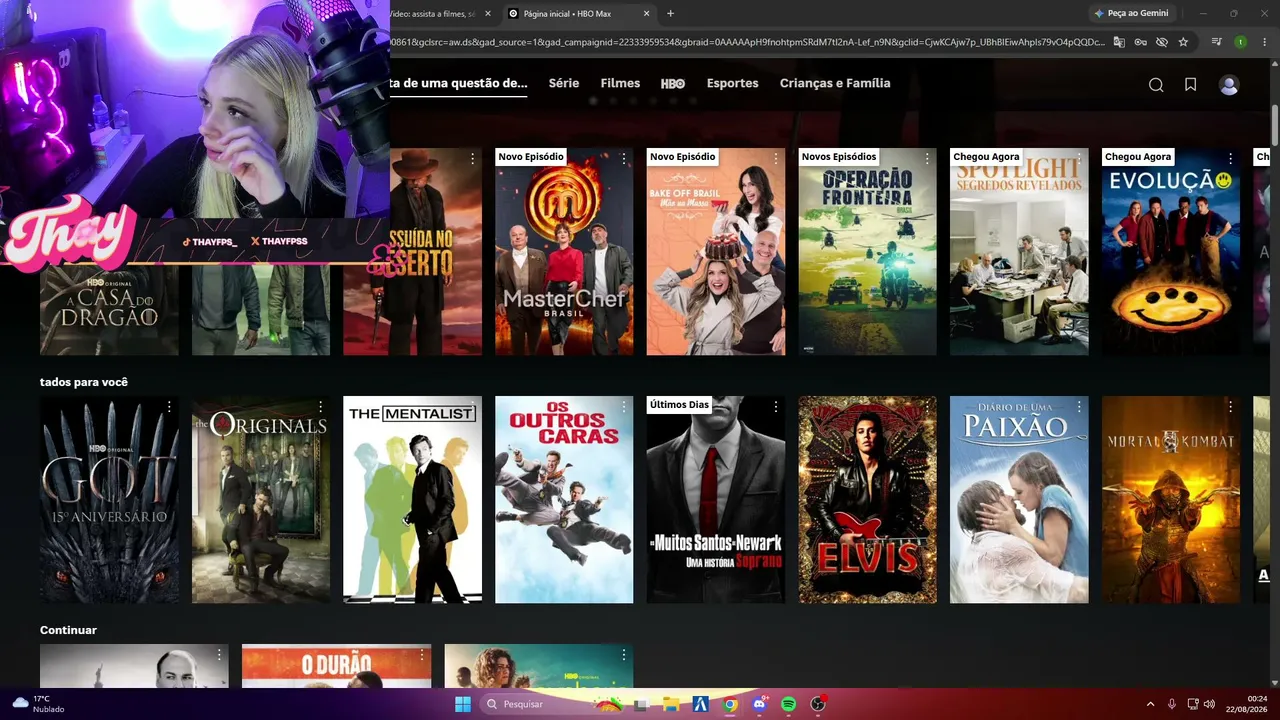The image size is (1280, 720).
Task: Open options menu on Operação Fronteira card
Action: [x=927, y=159]
